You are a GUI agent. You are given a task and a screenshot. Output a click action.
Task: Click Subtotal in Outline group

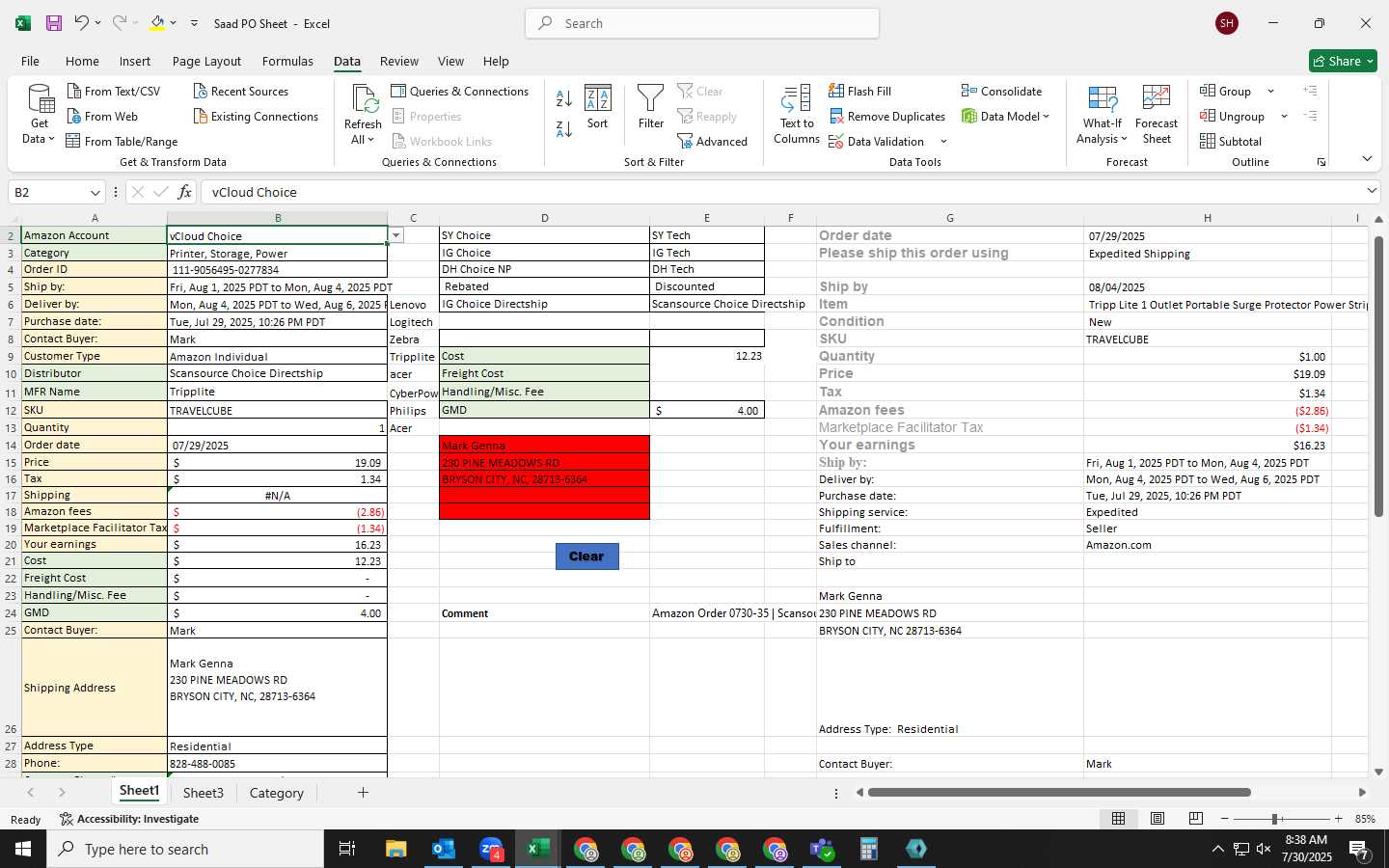click(1231, 142)
